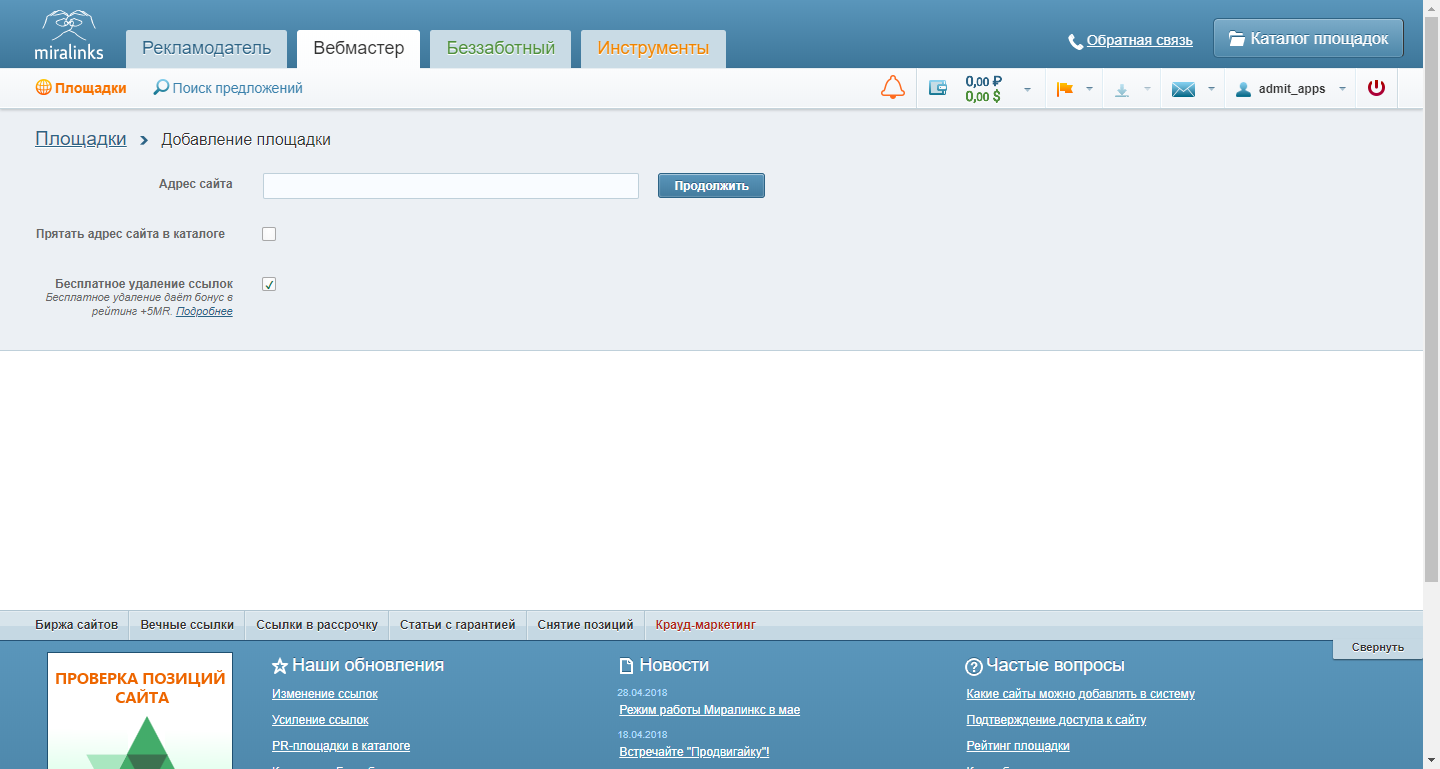
Task: Open the Инструменты tab
Action: [653, 48]
